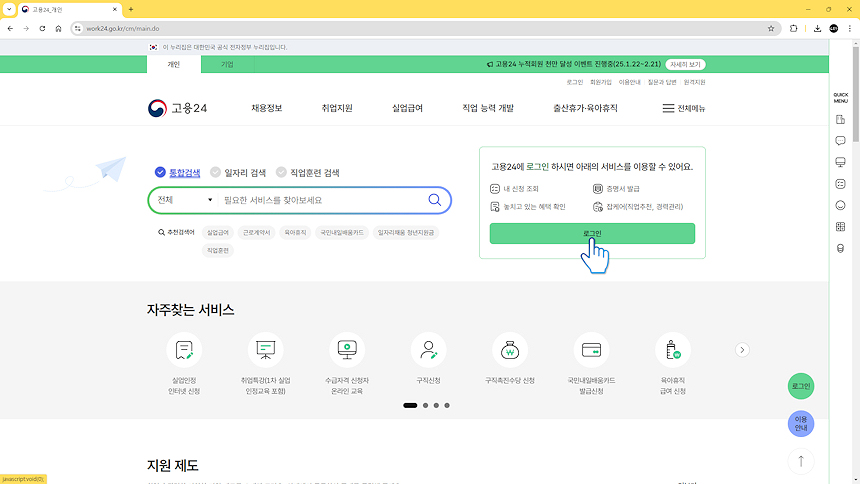This screenshot has width=860, height=484.
Task: Open the 전체메뉴 hamburger menu
Action: (683, 108)
